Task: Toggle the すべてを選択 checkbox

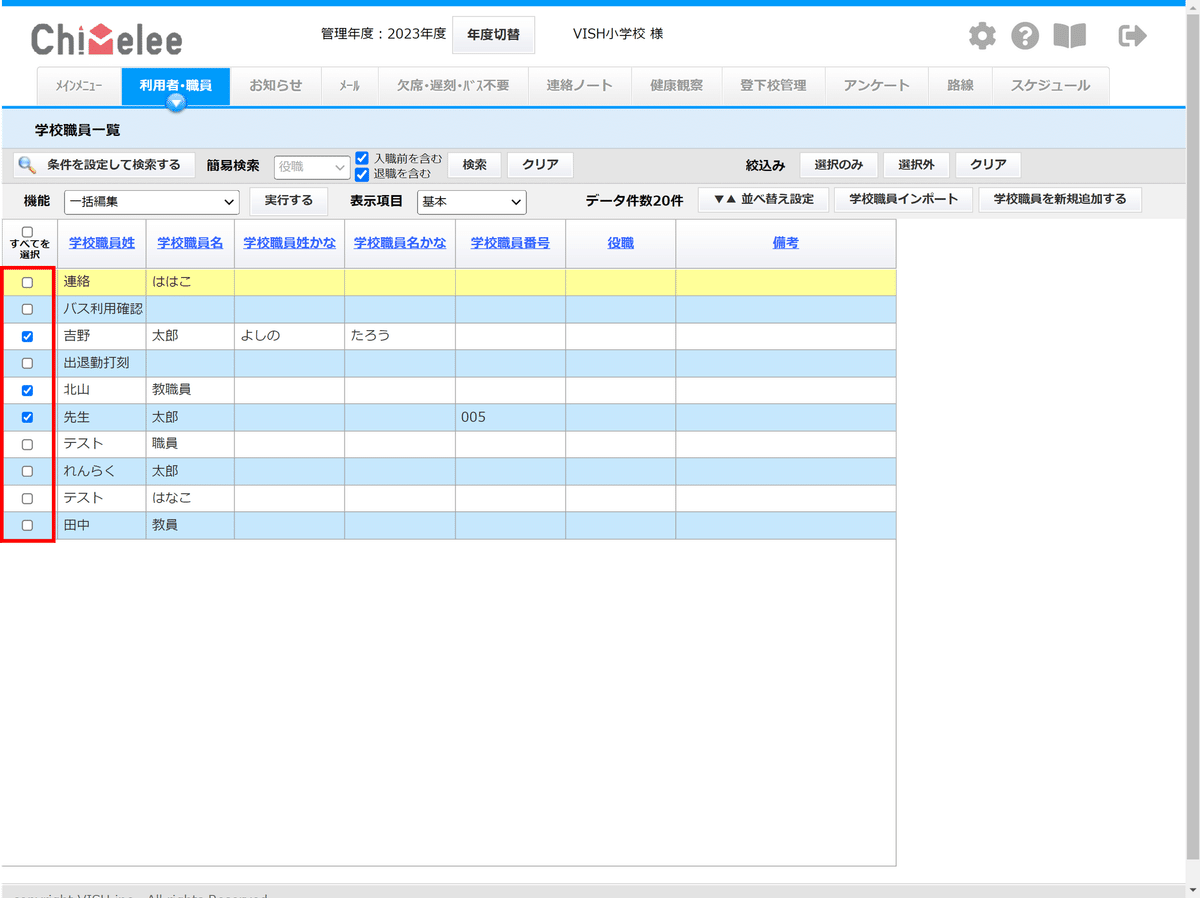Action: click(x=27, y=232)
